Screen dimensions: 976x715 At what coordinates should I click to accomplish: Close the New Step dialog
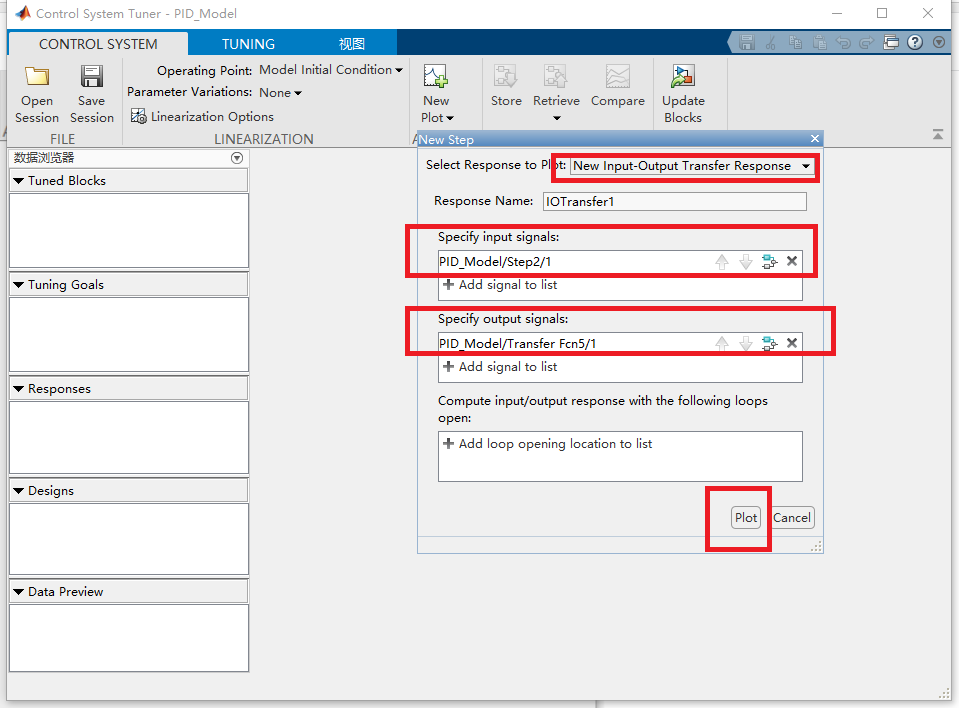[x=815, y=138]
